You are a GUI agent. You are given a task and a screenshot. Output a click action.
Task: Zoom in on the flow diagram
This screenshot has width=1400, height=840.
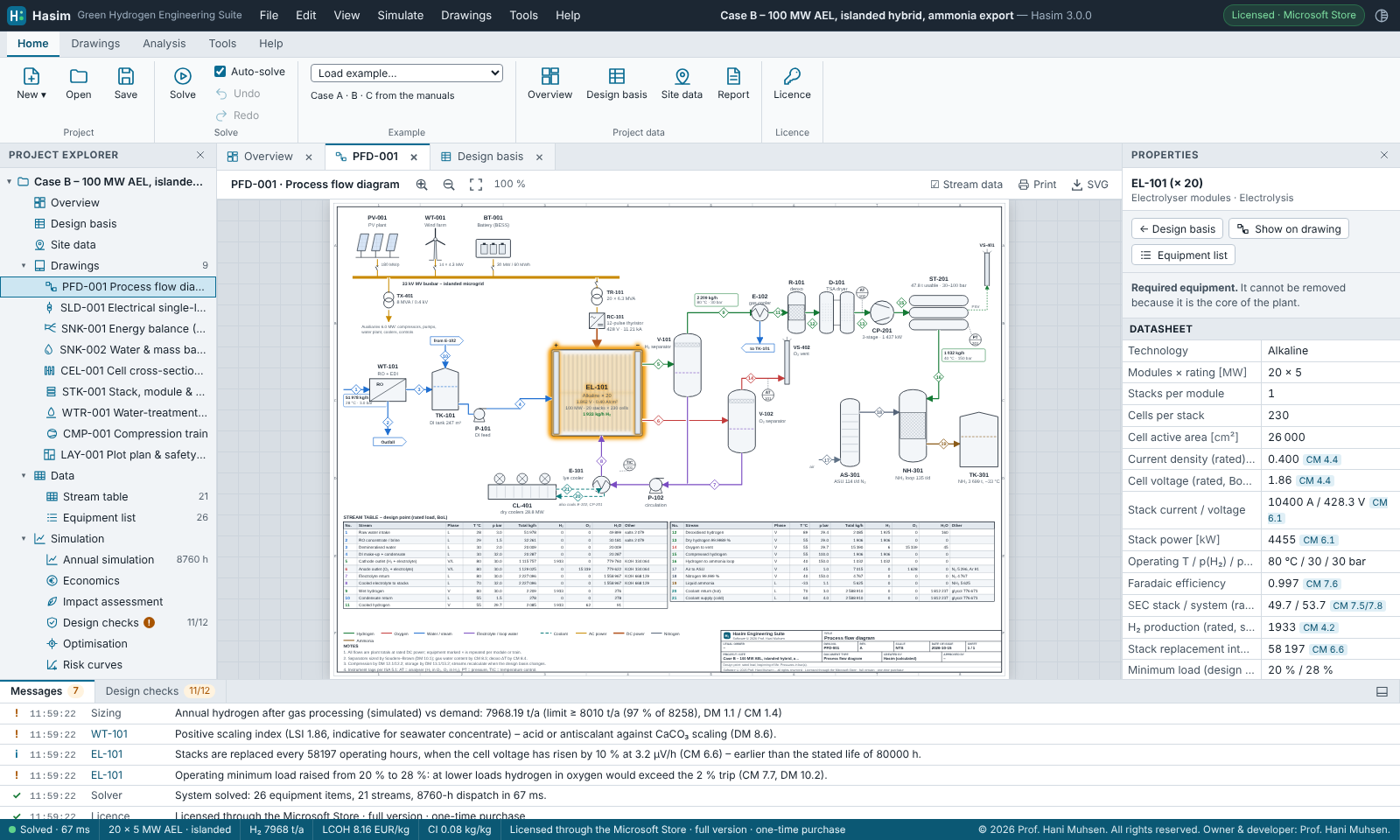pyautogui.click(x=422, y=185)
